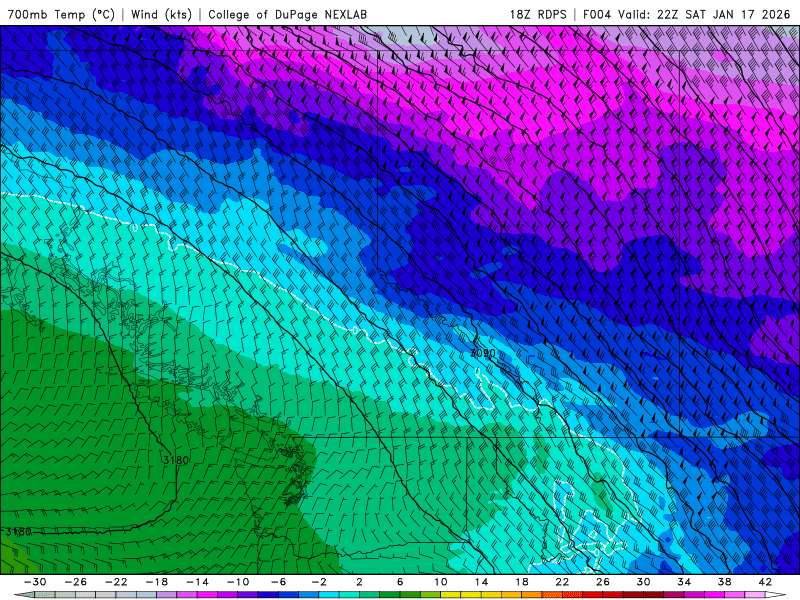Click the '18Z RDPS' model run label

click(538, 14)
